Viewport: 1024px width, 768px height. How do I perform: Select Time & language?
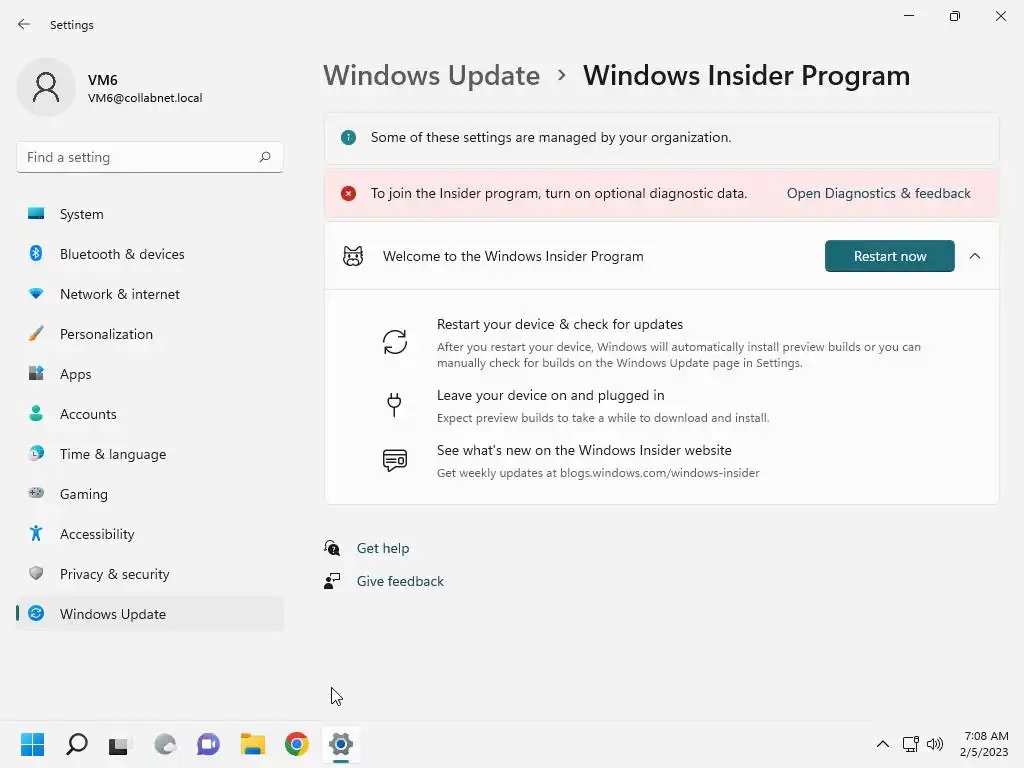click(150, 454)
